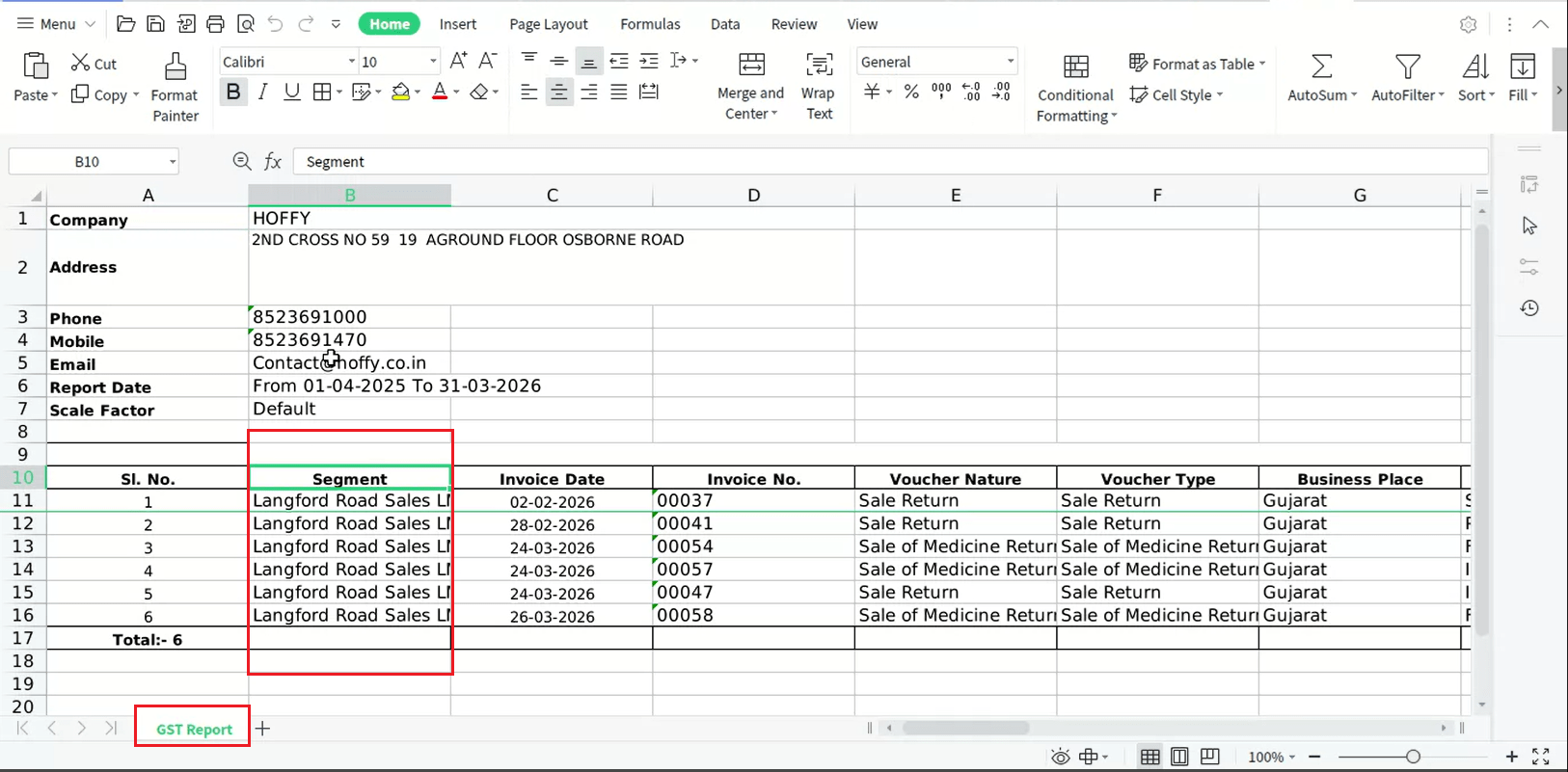Switch to reading layout view icon
The image size is (1568, 772).
(1210, 757)
